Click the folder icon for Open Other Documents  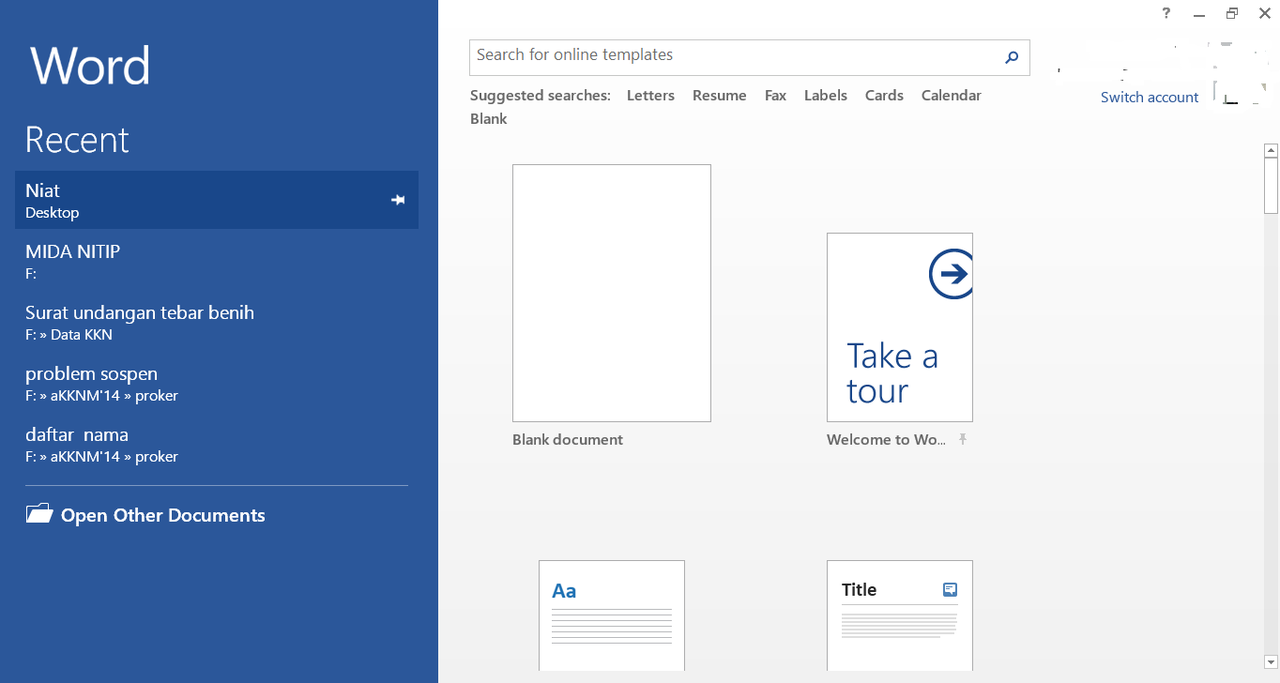[x=39, y=514]
